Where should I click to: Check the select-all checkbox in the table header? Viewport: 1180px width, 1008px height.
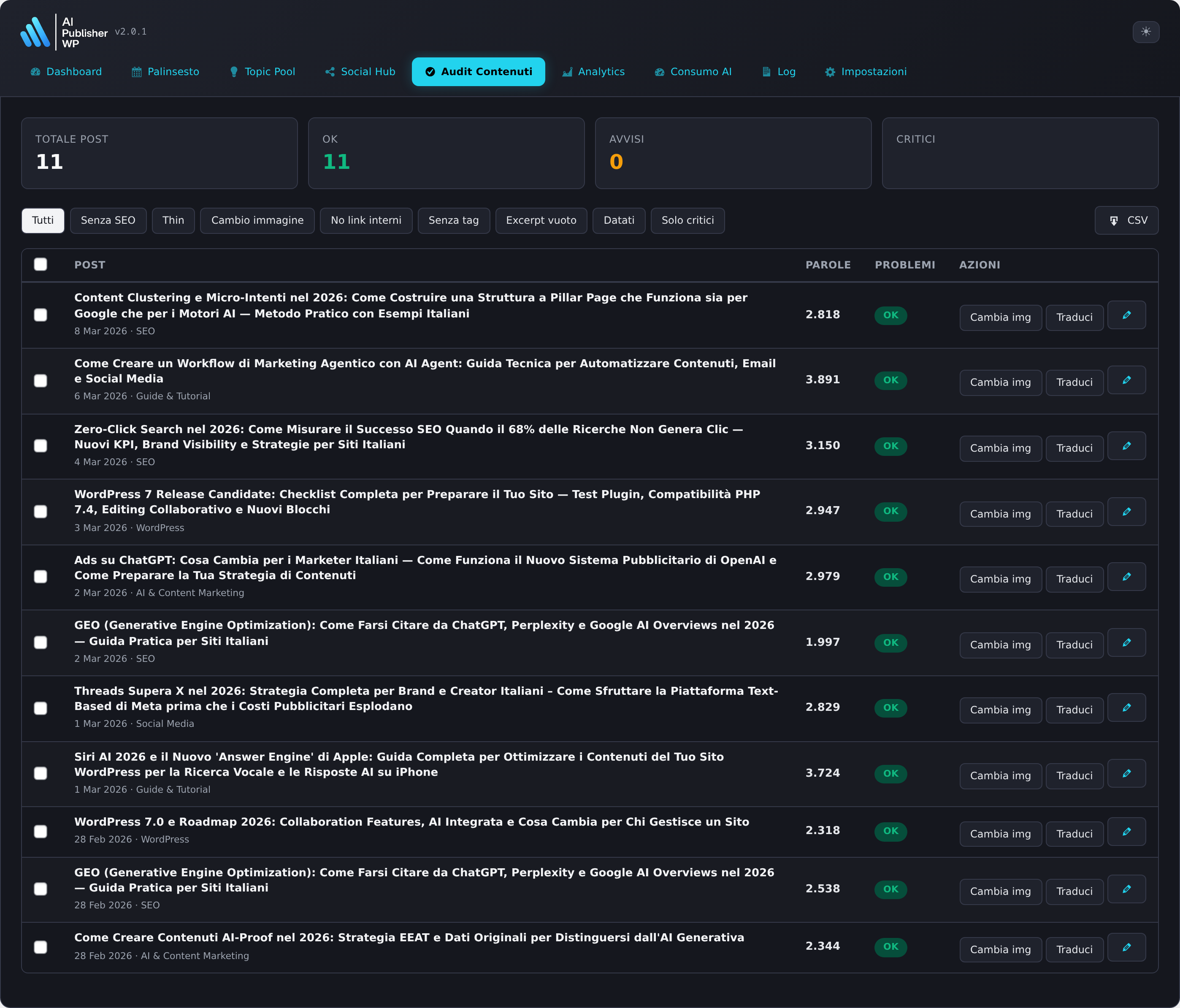click(x=41, y=264)
